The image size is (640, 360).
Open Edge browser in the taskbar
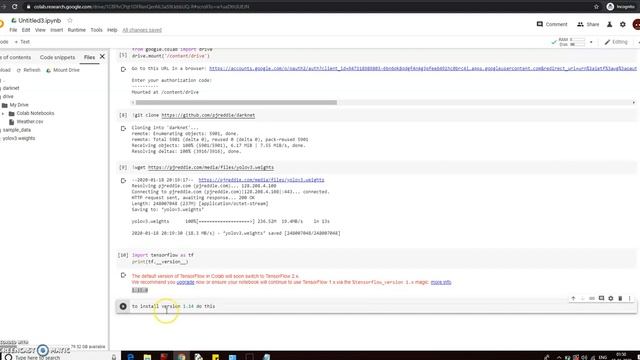click(x=131, y=356)
